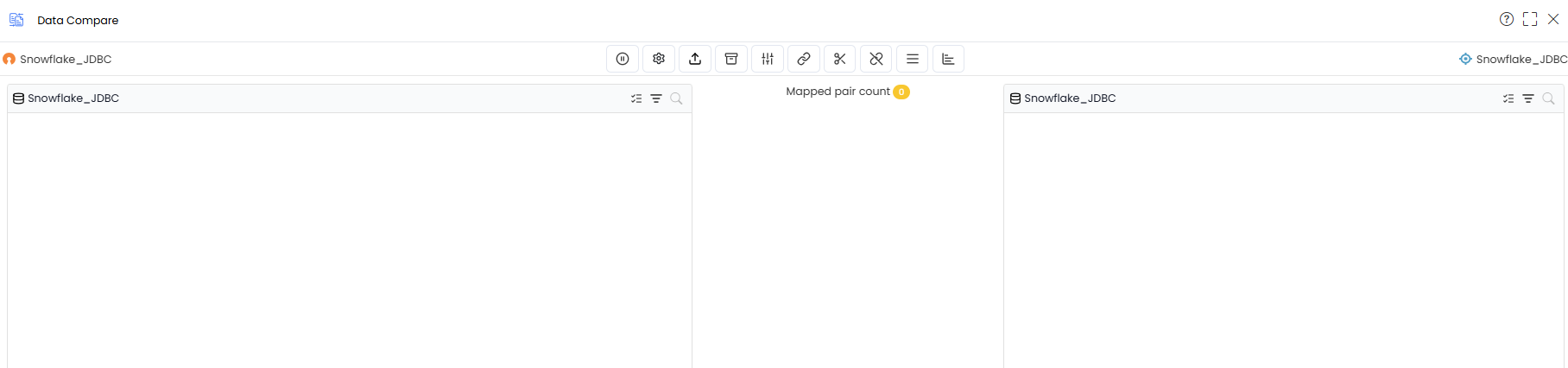Open the help question mark icon

(1507, 19)
